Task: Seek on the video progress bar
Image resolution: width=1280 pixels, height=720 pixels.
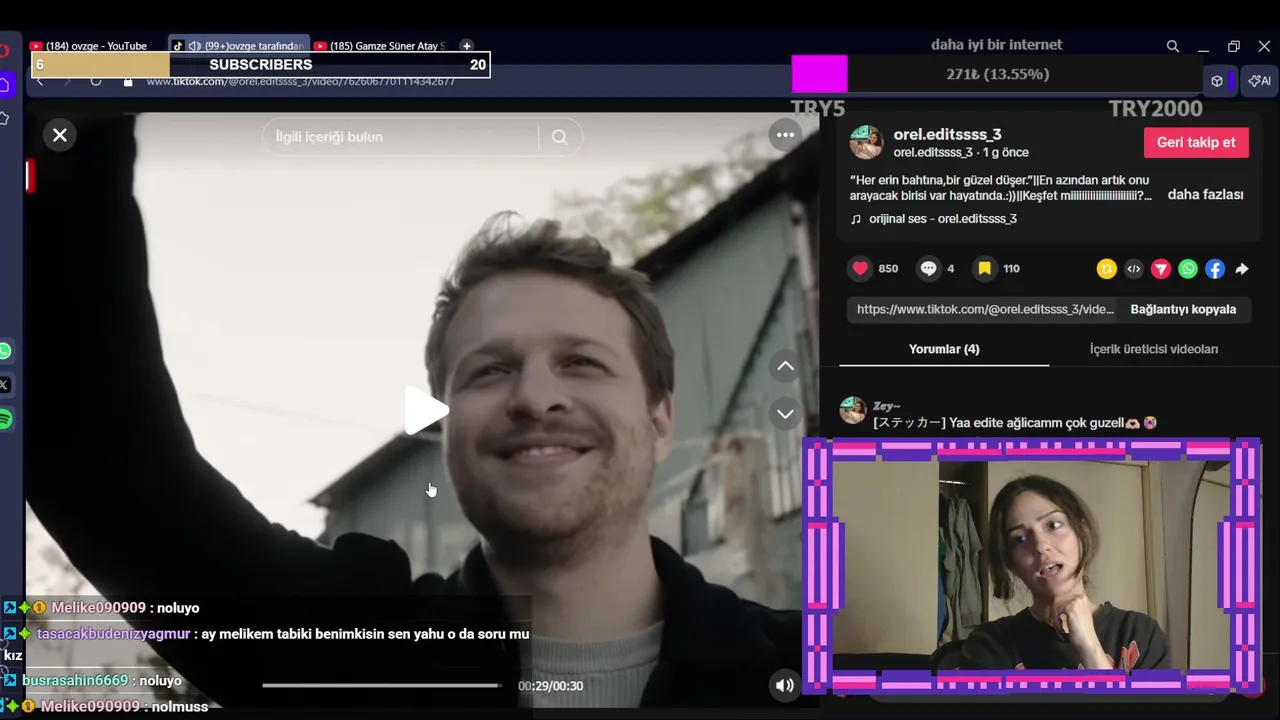Action: tap(381, 685)
